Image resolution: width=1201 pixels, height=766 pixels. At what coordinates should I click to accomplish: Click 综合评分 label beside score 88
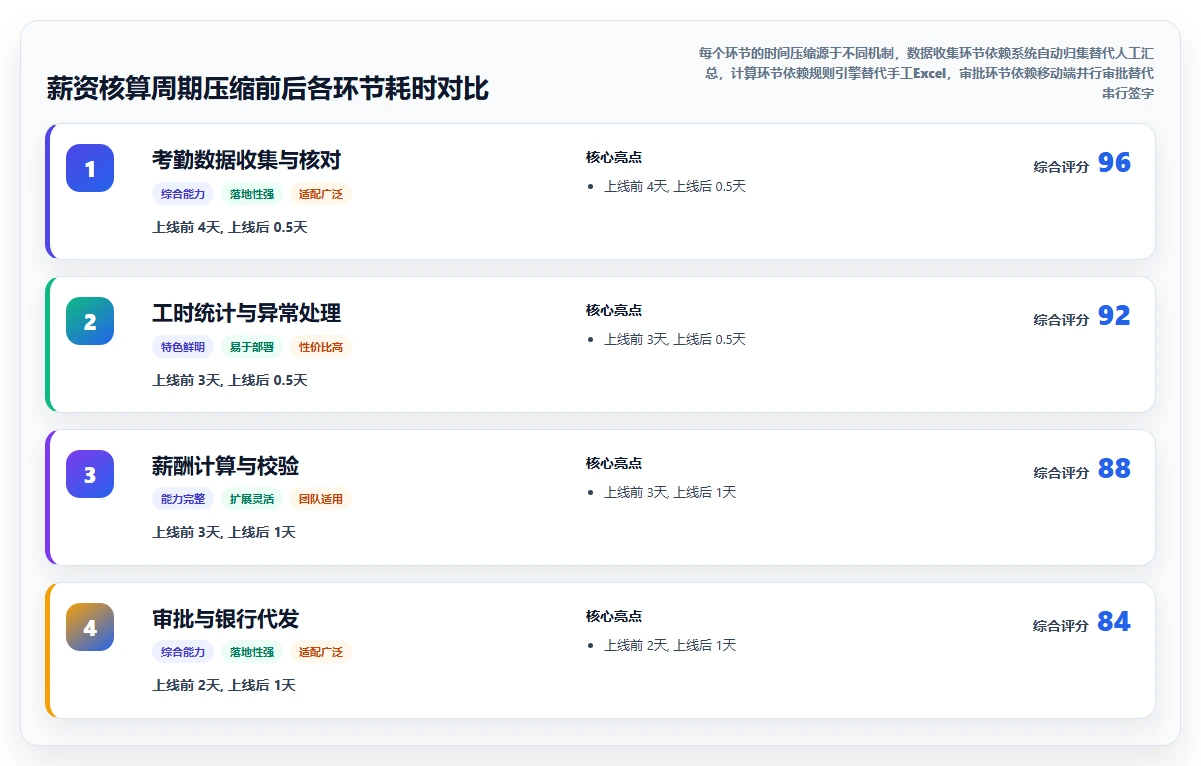coord(1061,473)
